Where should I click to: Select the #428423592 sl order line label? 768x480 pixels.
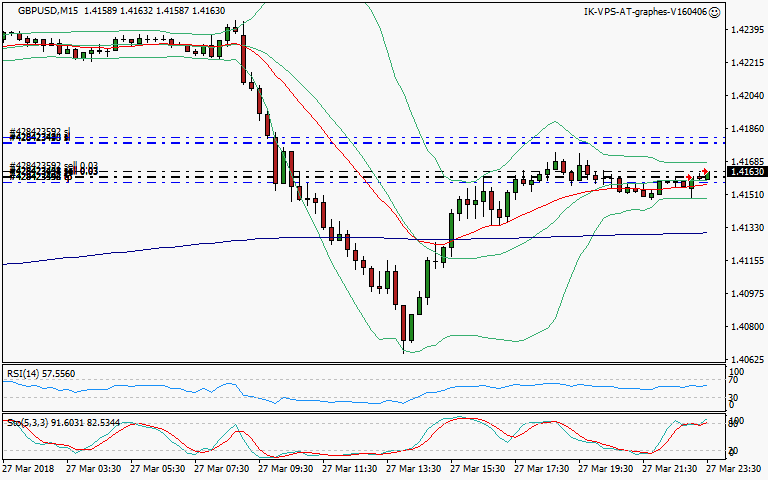click(x=40, y=132)
